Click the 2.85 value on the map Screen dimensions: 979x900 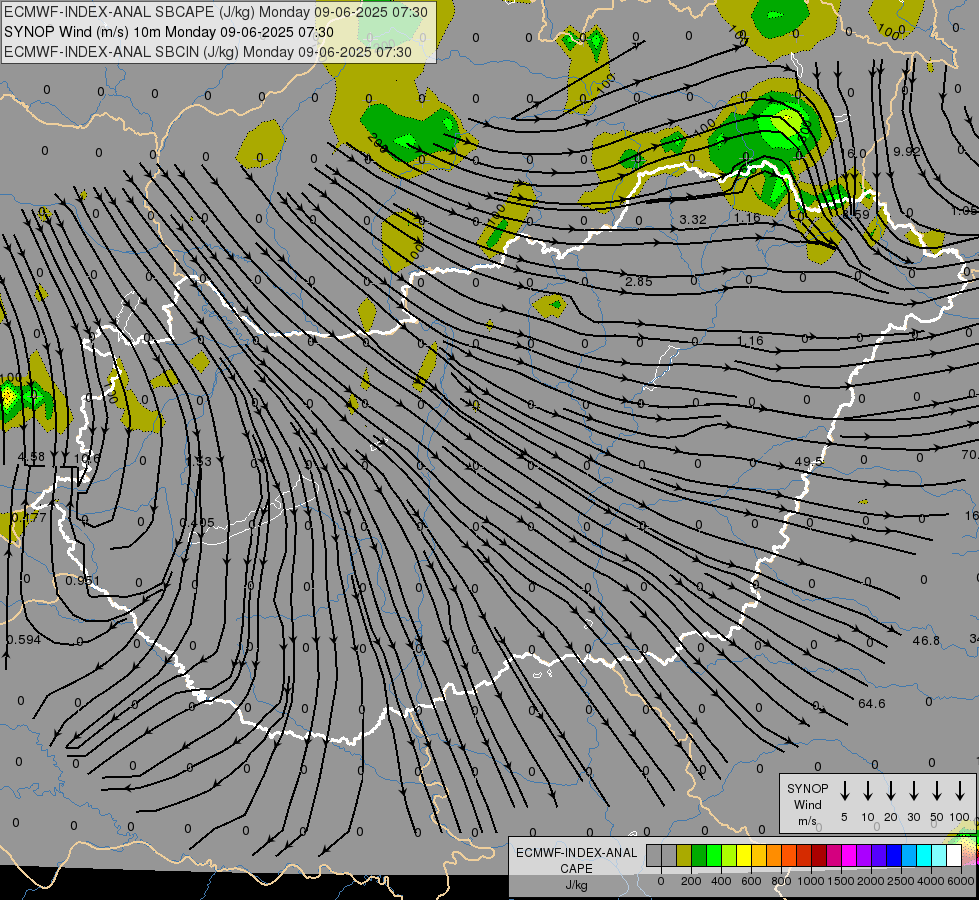[x=639, y=282]
